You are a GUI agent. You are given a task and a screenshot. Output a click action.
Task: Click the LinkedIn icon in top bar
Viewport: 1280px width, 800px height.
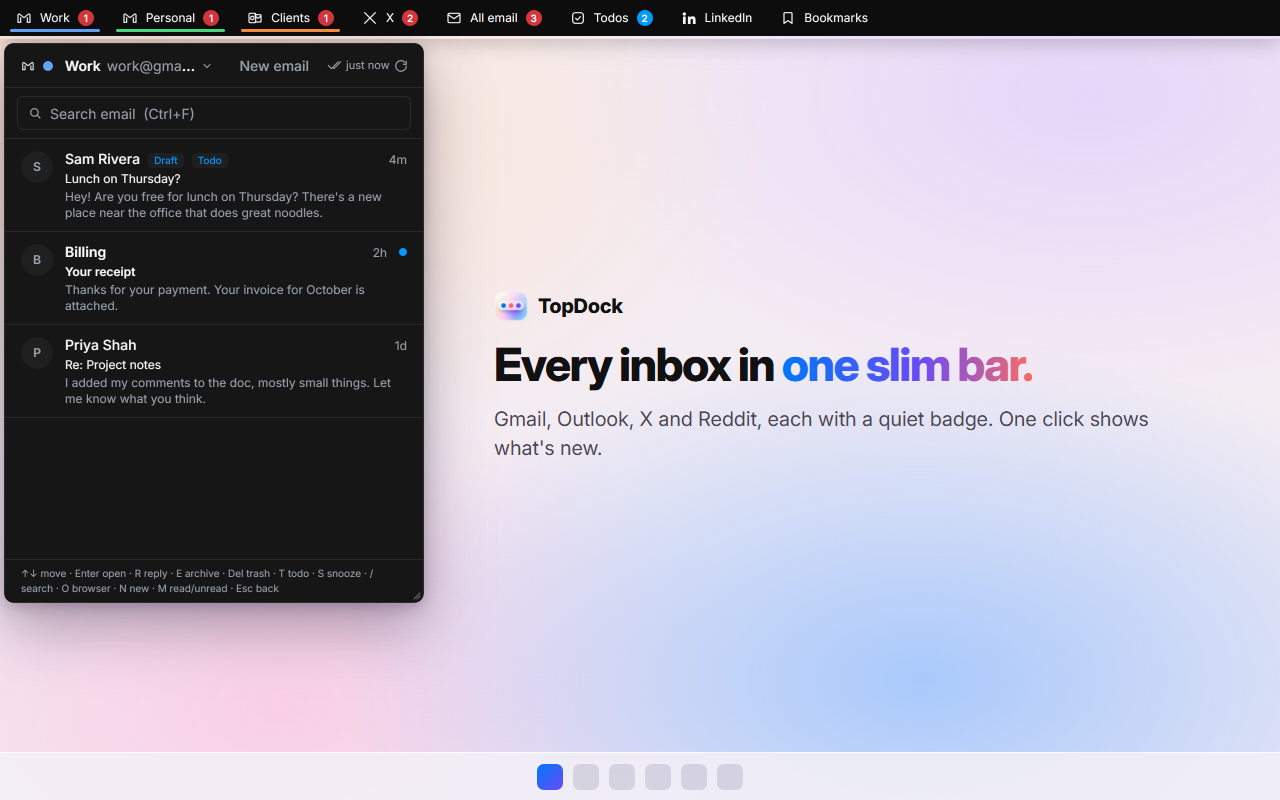689,18
